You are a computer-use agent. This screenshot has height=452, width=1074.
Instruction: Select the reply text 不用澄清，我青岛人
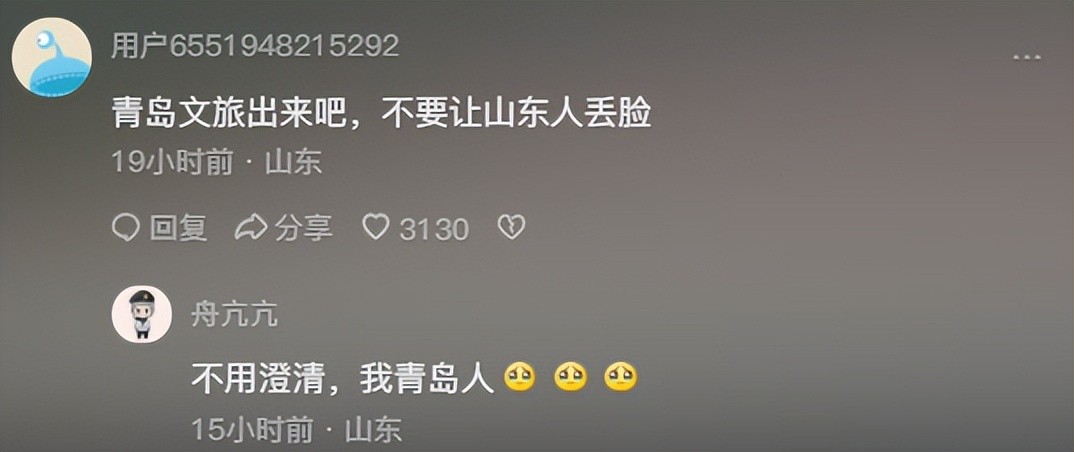(x=342, y=378)
